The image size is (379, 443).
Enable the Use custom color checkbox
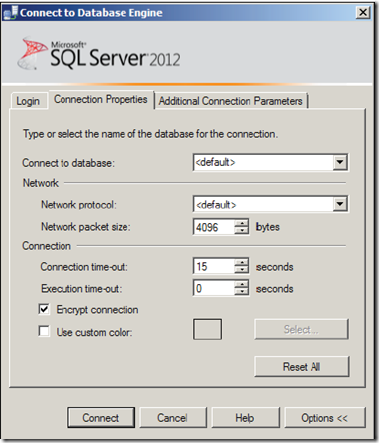pyautogui.click(x=44, y=332)
